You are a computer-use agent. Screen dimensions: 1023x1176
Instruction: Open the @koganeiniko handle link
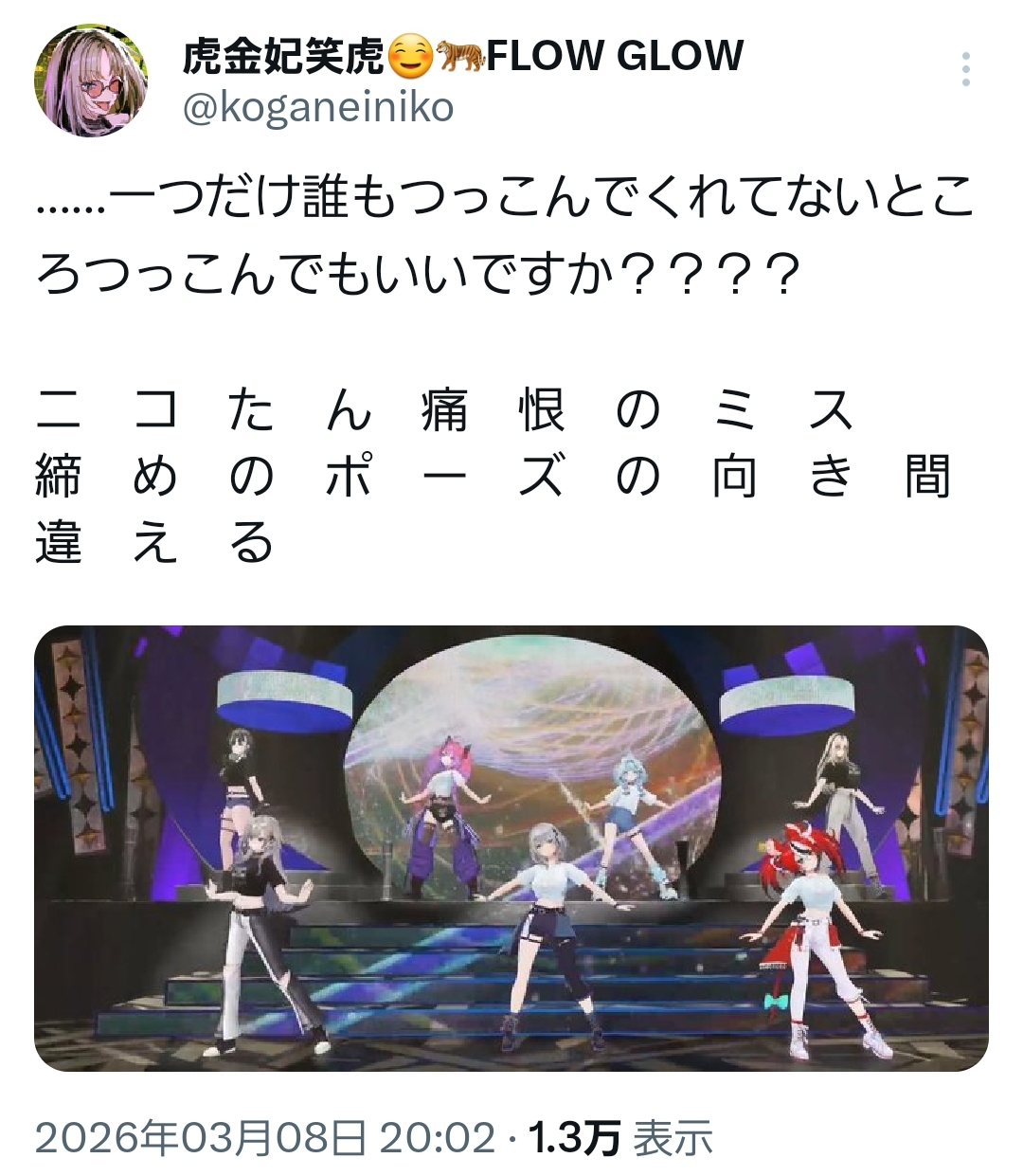coord(318,108)
